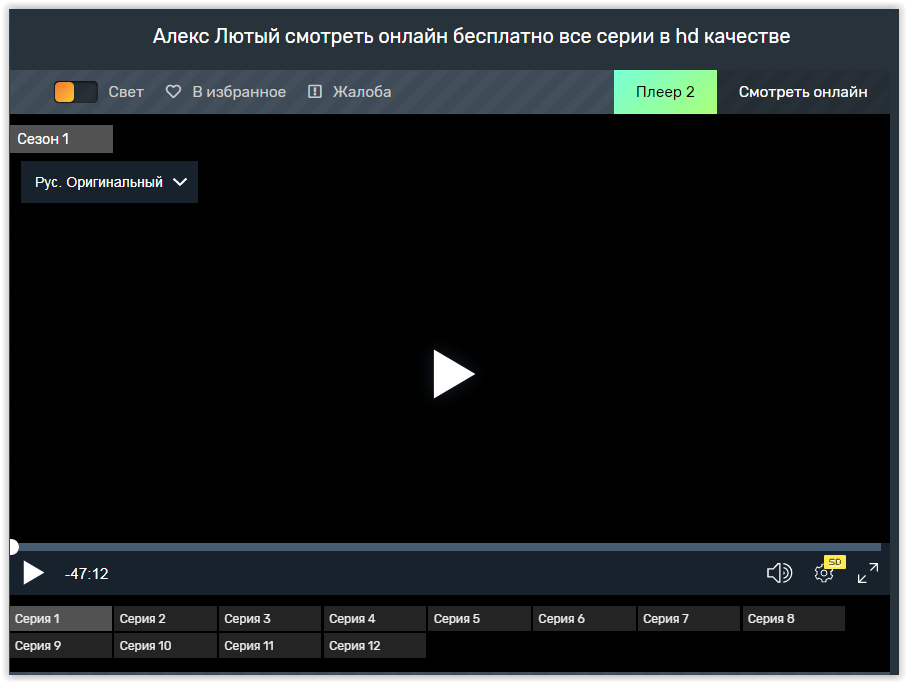Toggle the Свет light switch
The width and height of the screenshot is (907, 683).
tap(76, 92)
